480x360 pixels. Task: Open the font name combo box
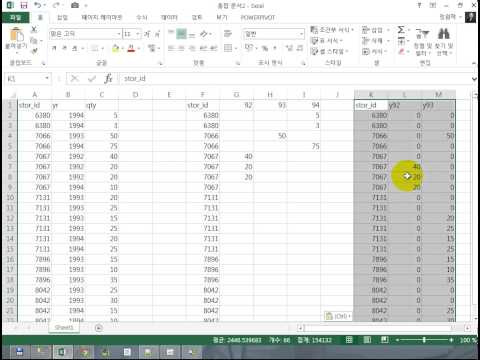[85, 34]
